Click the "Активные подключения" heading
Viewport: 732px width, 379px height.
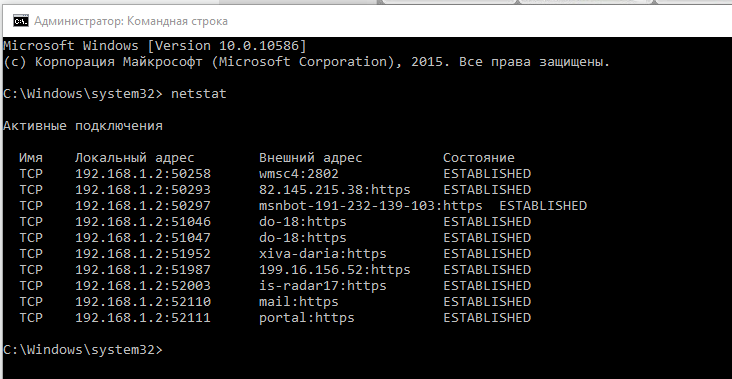[x=83, y=126]
